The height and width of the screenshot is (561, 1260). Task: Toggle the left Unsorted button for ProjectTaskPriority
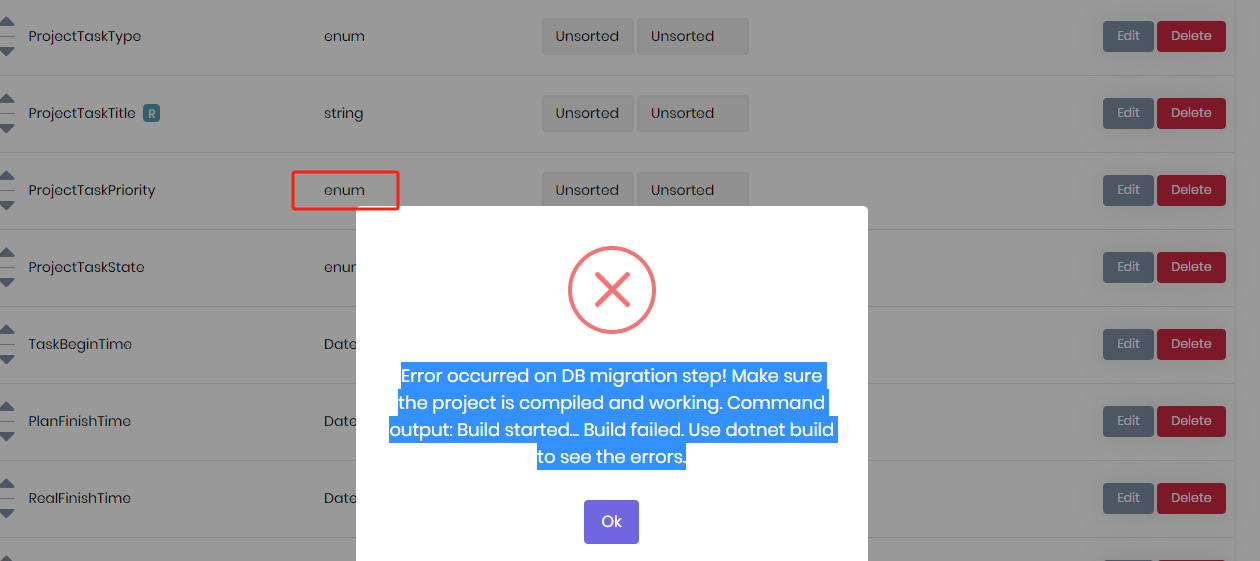point(587,190)
